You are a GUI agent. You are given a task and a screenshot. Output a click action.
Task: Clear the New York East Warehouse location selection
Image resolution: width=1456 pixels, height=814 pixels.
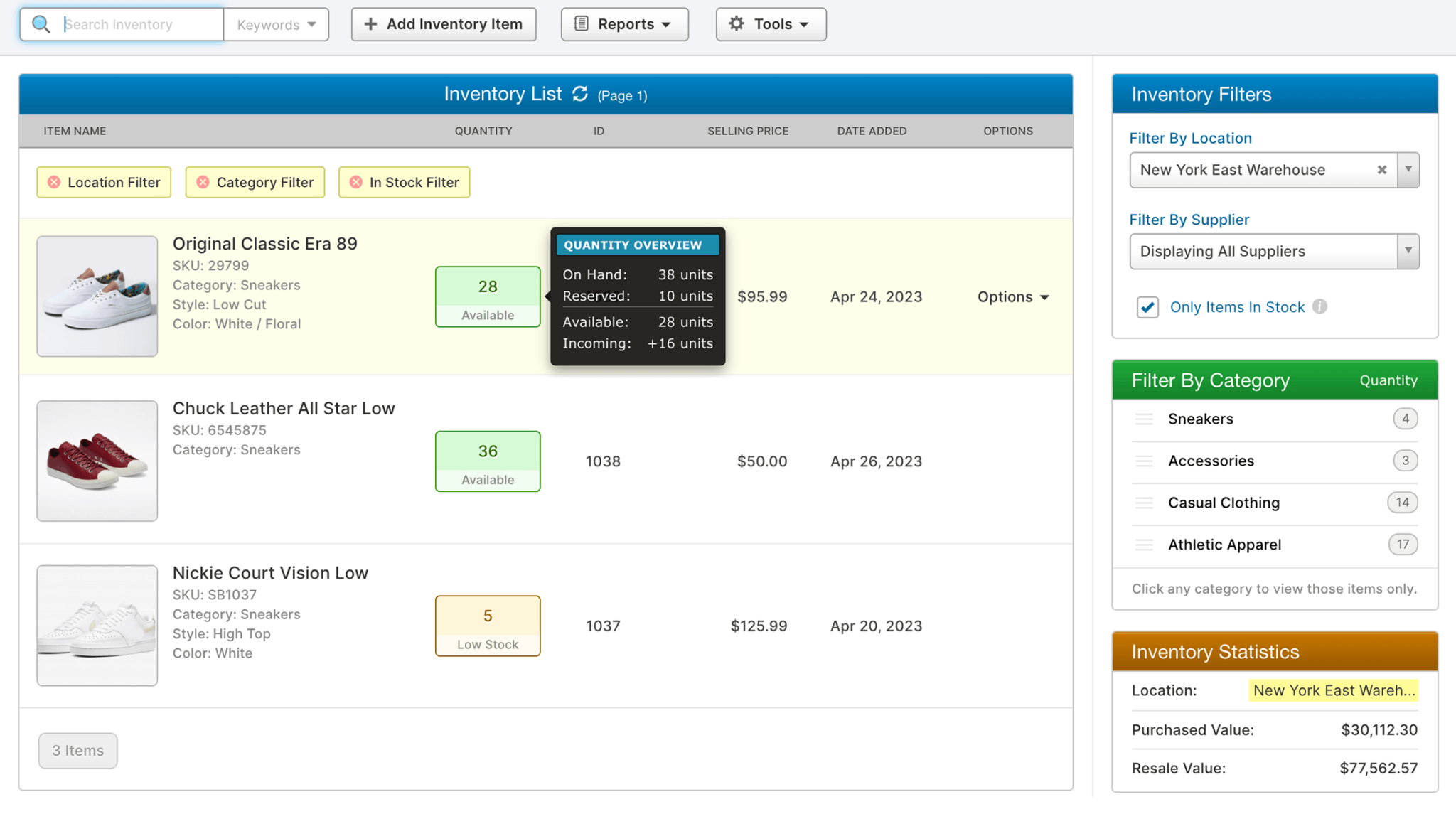1381,170
